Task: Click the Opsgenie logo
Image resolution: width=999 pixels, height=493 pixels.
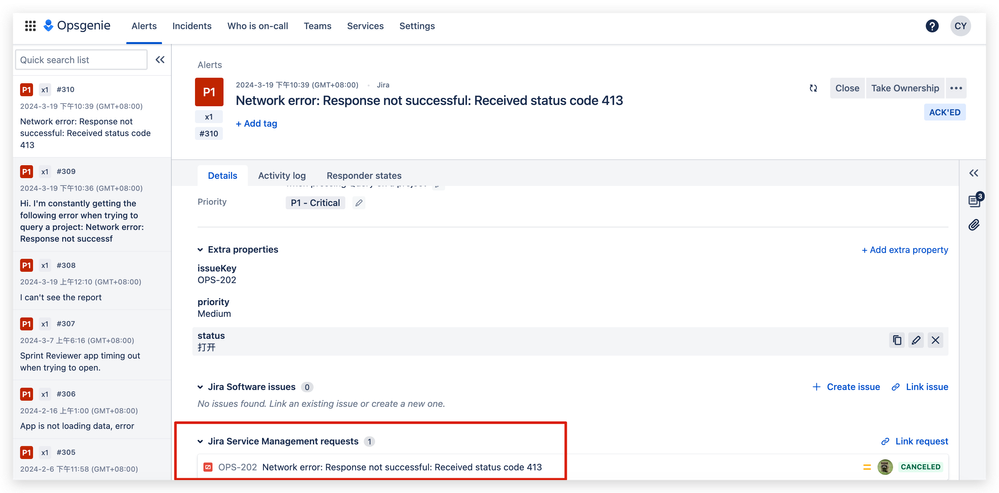Action: pos(77,26)
